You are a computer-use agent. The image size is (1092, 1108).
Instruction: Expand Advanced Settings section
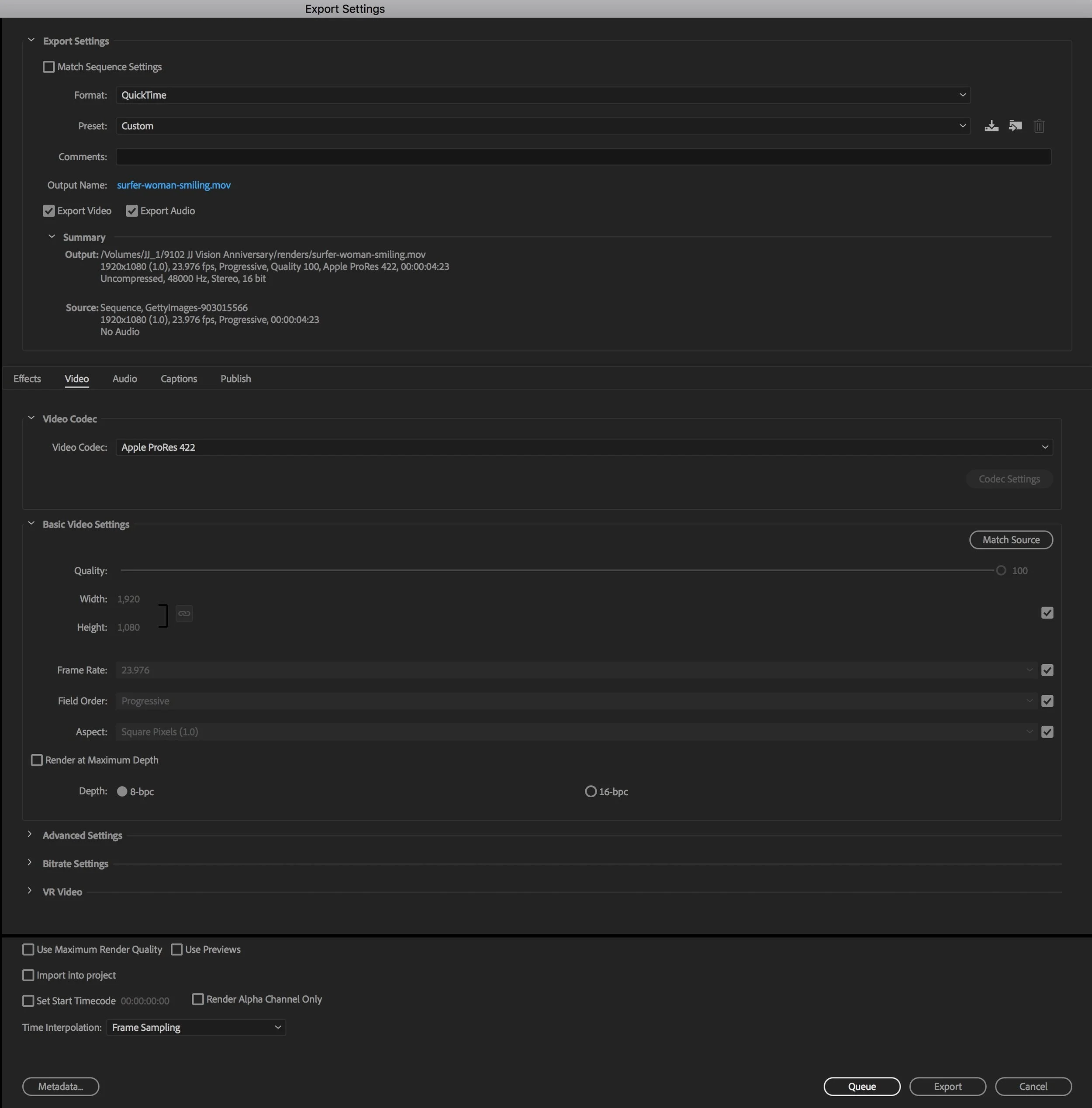(x=30, y=835)
